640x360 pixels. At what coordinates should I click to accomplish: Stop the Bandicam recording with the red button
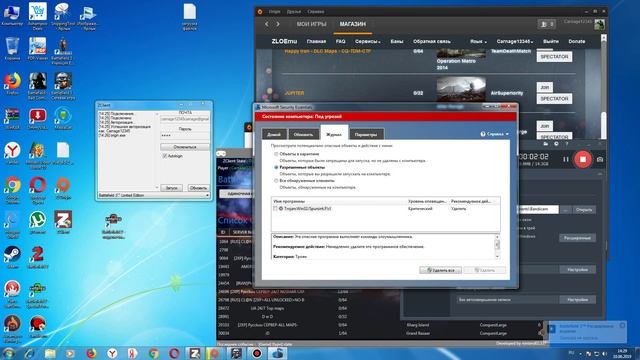tap(582, 159)
